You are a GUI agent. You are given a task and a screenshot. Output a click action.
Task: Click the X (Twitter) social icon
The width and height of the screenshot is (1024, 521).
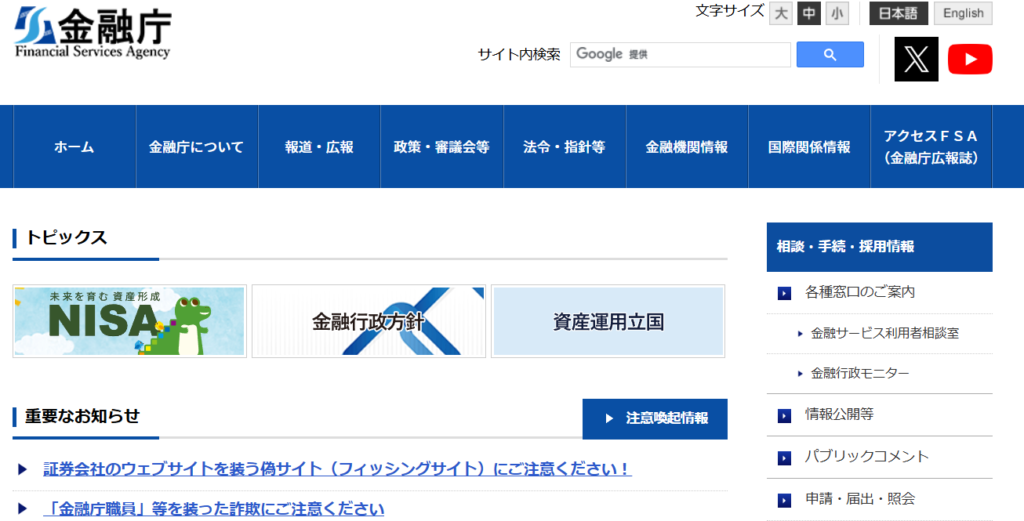point(916,59)
